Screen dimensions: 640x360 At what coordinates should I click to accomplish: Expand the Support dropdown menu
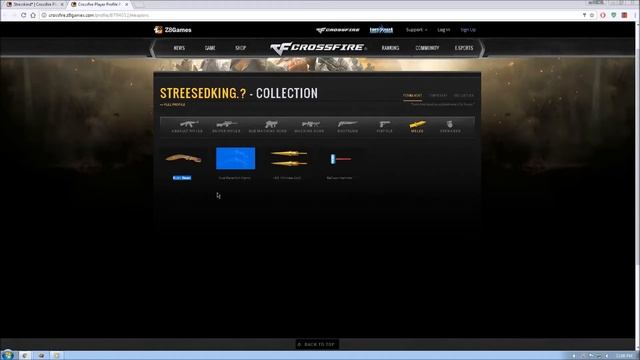coord(416,30)
